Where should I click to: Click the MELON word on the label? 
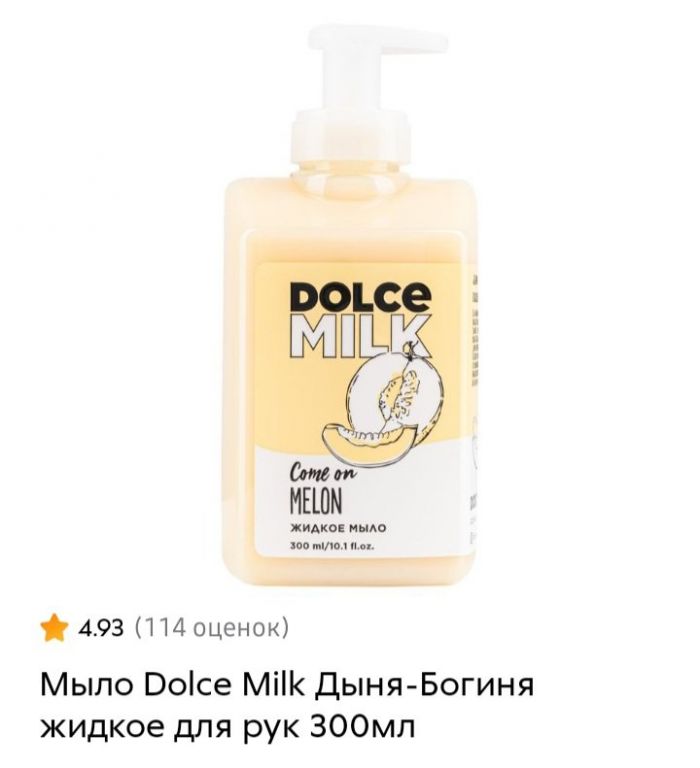[x=316, y=503]
